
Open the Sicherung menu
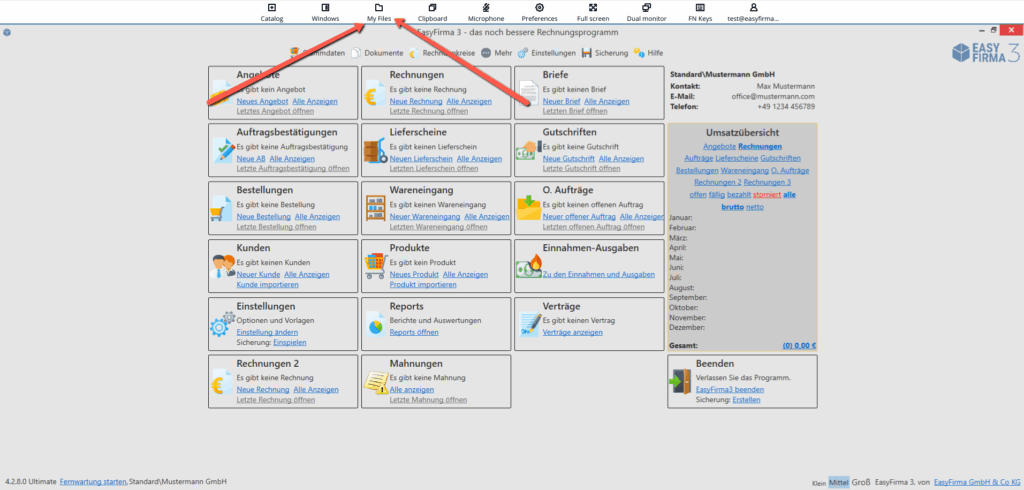point(605,53)
